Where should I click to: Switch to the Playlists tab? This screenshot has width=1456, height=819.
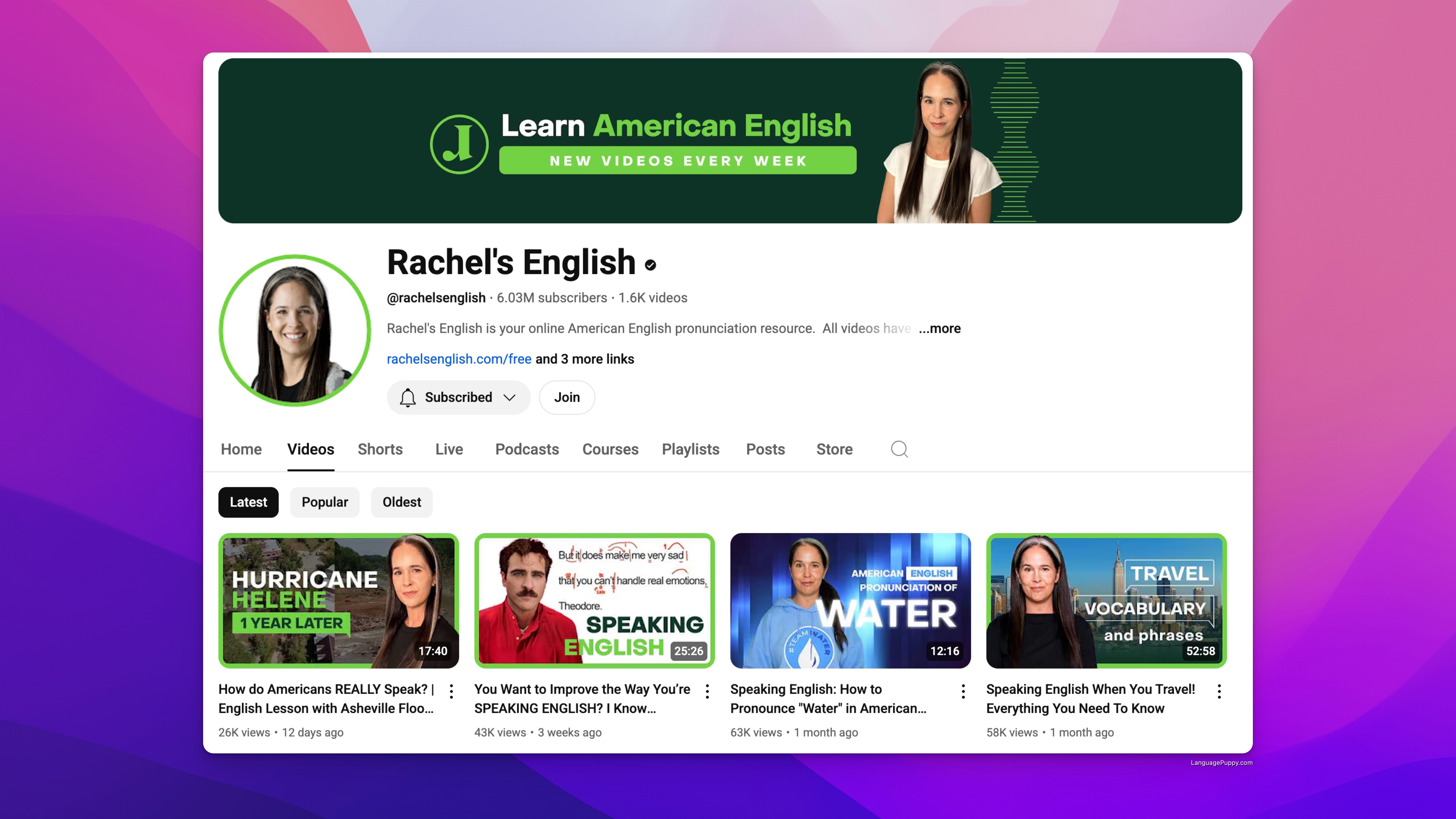click(691, 449)
